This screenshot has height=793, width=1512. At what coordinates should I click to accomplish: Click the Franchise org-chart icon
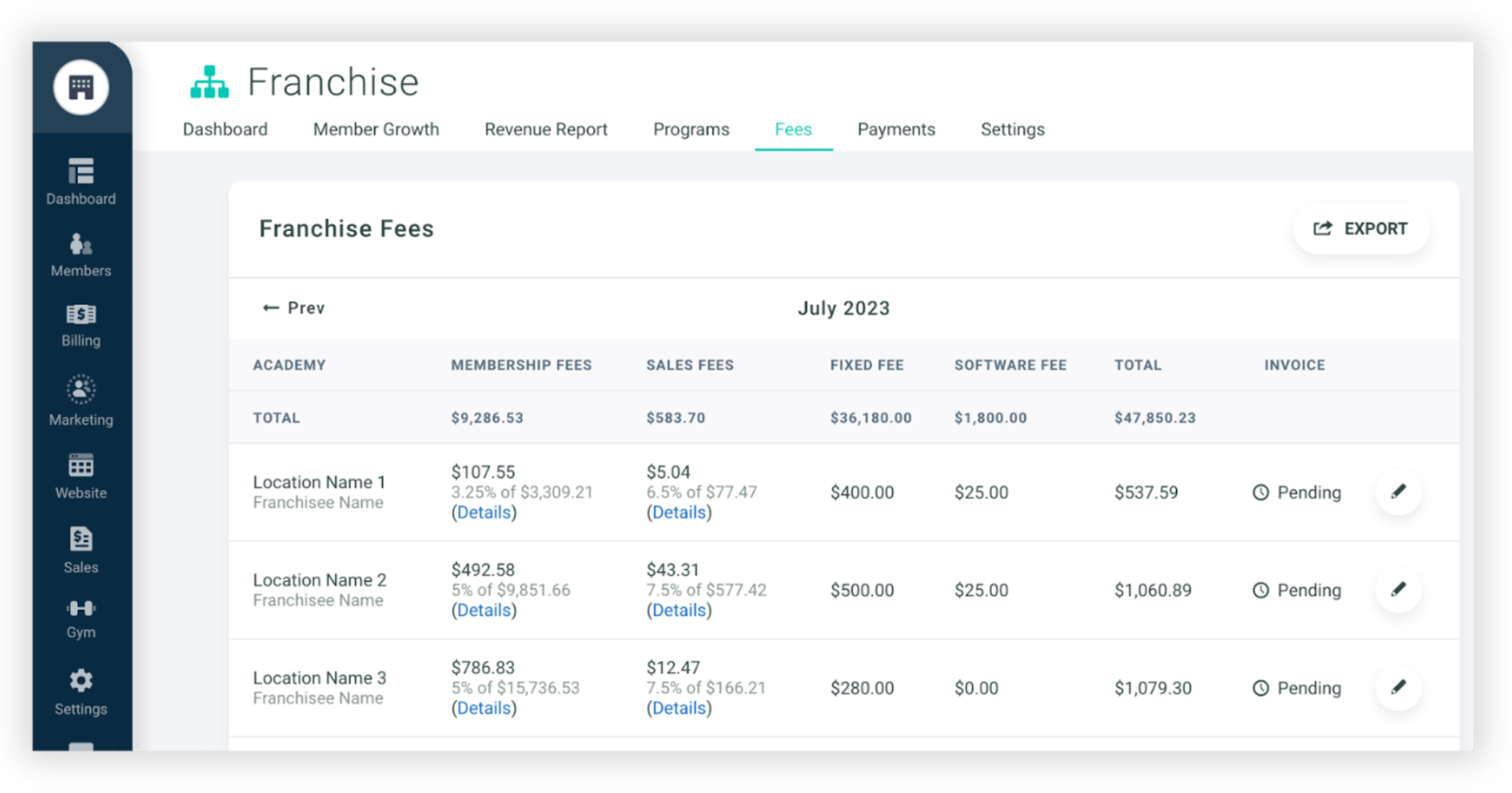click(x=209, y=82)
